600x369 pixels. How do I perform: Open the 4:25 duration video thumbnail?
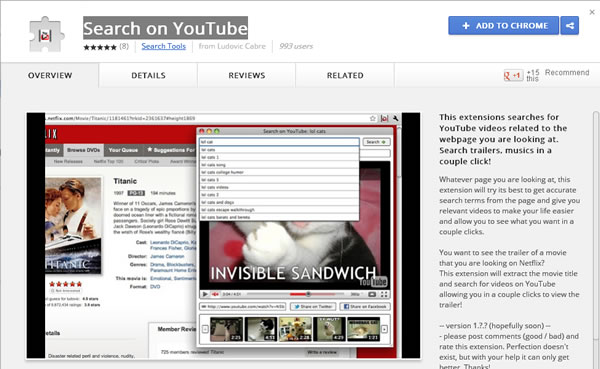coord(329,329)
